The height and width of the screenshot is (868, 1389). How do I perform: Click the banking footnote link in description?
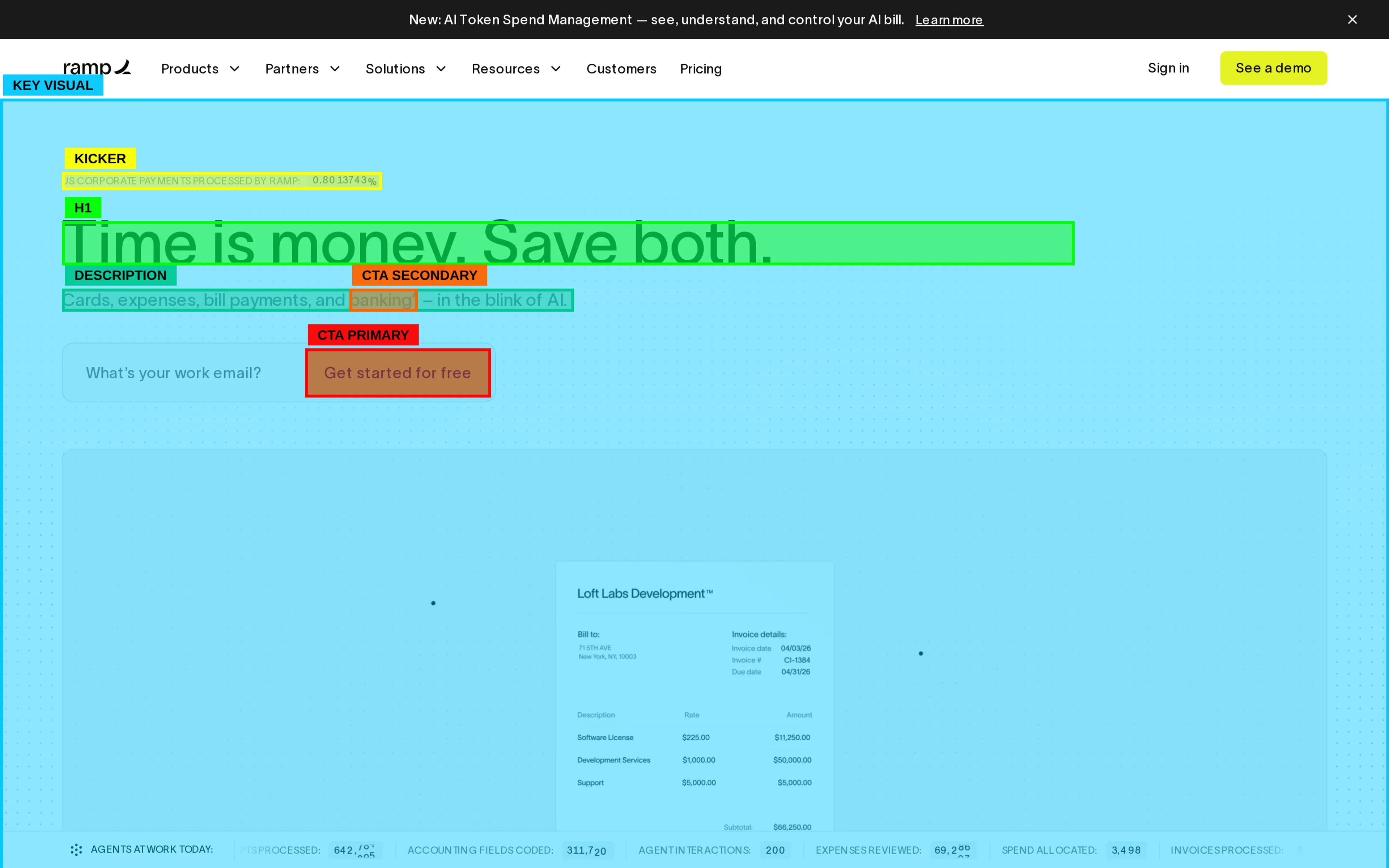[383, 300]
